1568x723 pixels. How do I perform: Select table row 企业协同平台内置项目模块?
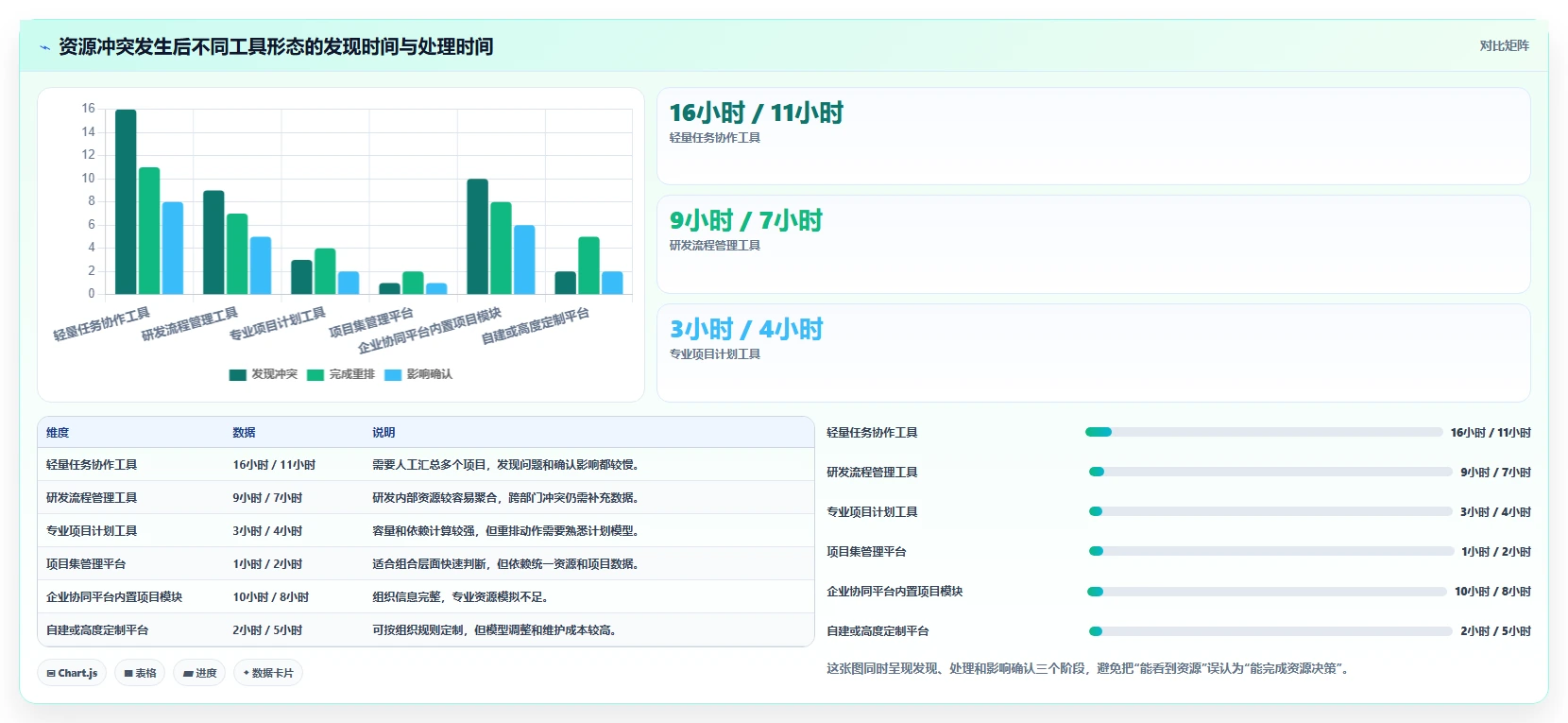point(426,597)
